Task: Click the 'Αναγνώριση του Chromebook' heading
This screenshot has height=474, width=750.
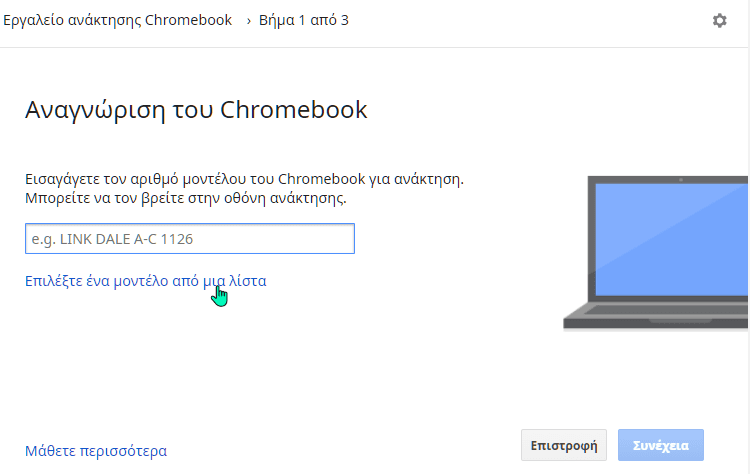Action: coord(196,110)
